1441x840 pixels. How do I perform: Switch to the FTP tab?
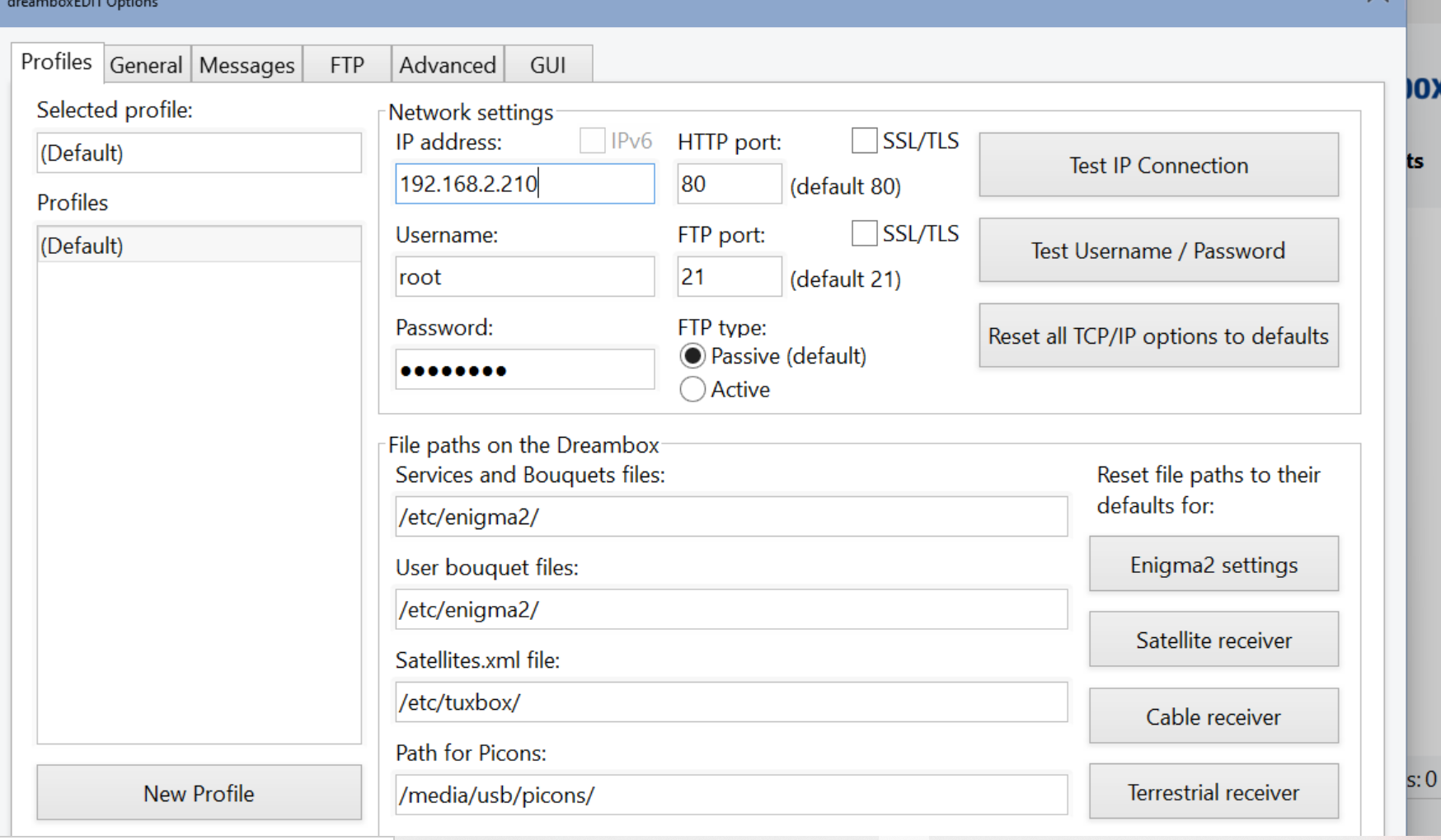347,65
